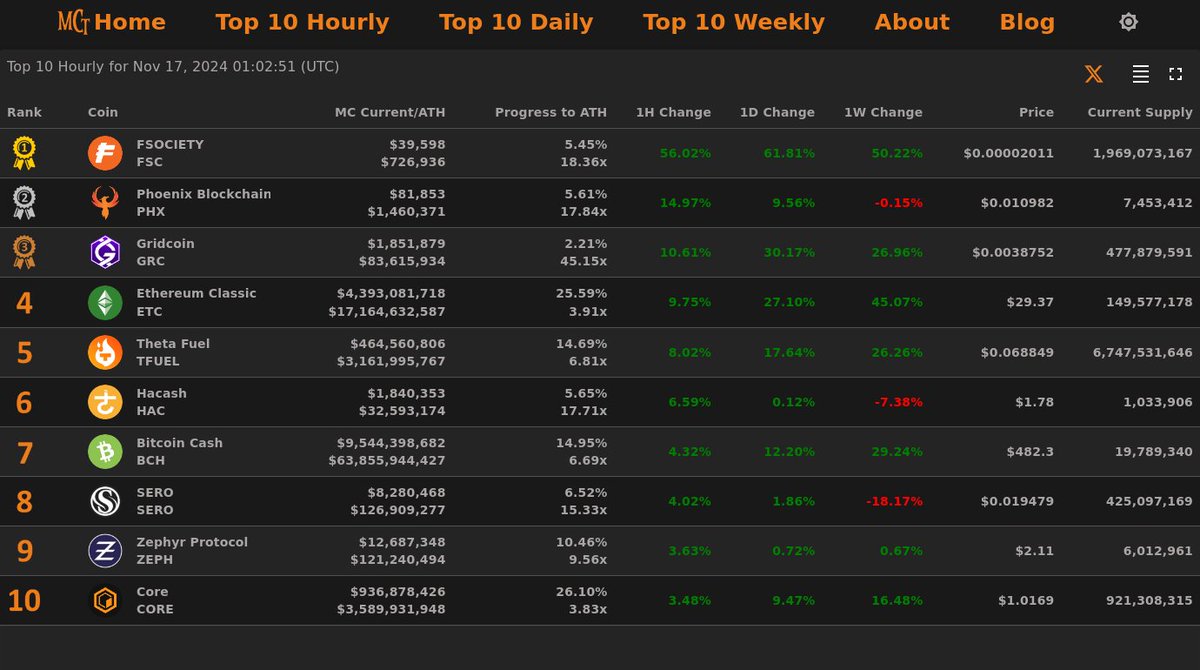This screenshot has height=670, width=1200.
Task: Open the About page
Action: pos(912,22)
